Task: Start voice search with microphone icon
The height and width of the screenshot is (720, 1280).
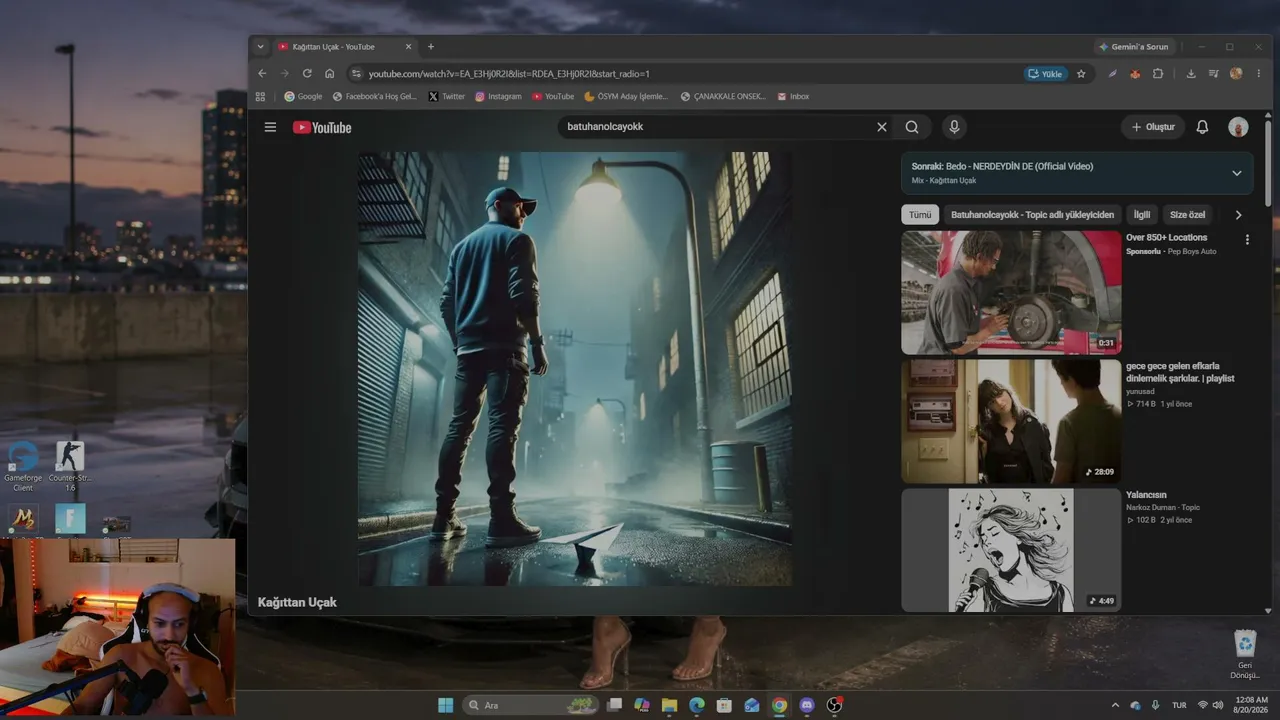Action: [x=954, y=127]
